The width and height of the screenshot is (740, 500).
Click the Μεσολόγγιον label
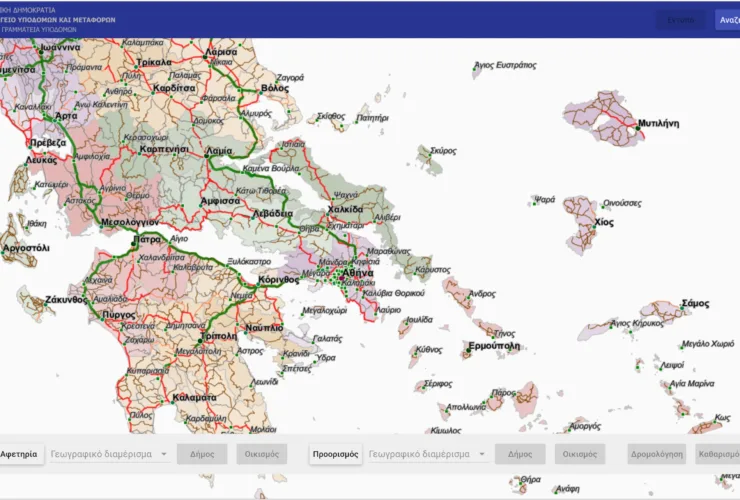point(130,222)
